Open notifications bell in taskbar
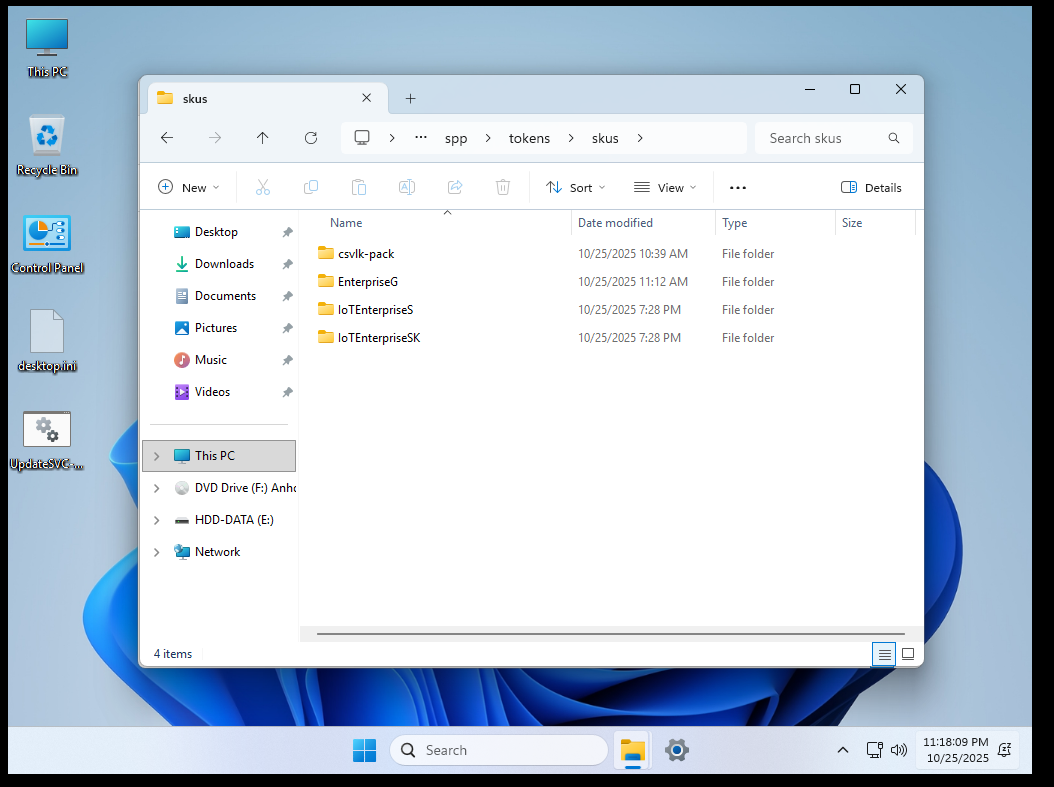Screen dimensions: 1054x787 pos(1004,750)
